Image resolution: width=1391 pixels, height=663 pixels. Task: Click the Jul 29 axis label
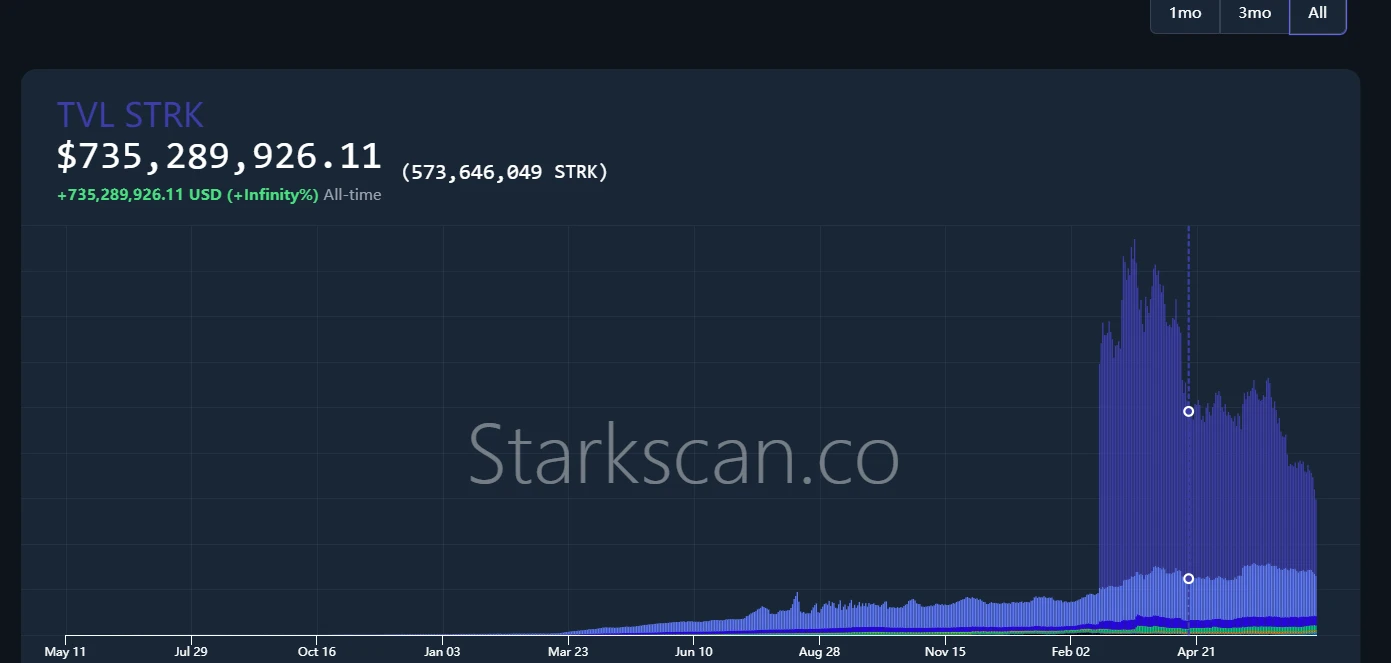coord(190,651)
